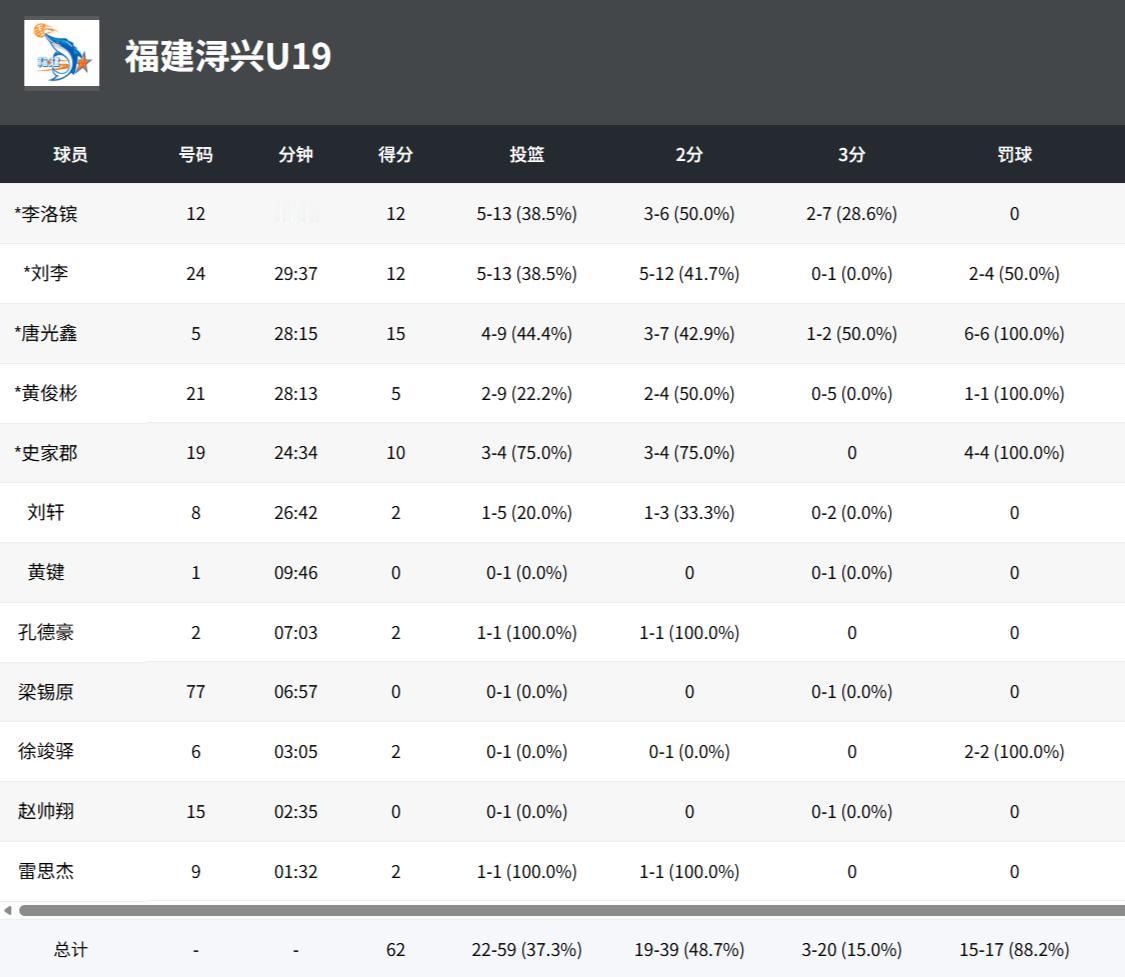Viewport: 1125px width, 977px height.
Task: Select the 球员 column header
Action: coord(70,154)
